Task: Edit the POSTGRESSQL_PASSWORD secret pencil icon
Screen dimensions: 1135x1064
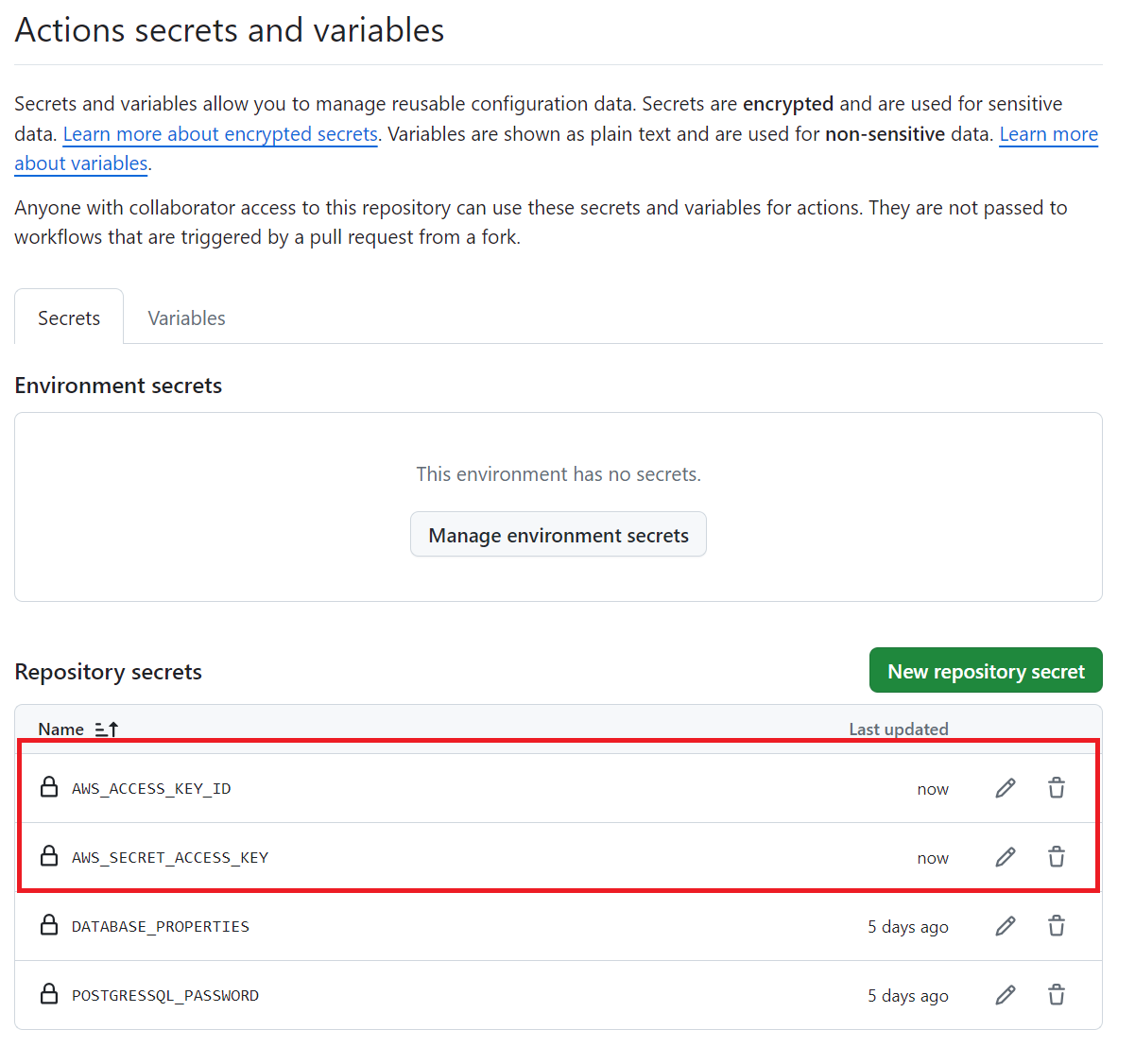Action: pyautogui.click(x=1006, y=995)
